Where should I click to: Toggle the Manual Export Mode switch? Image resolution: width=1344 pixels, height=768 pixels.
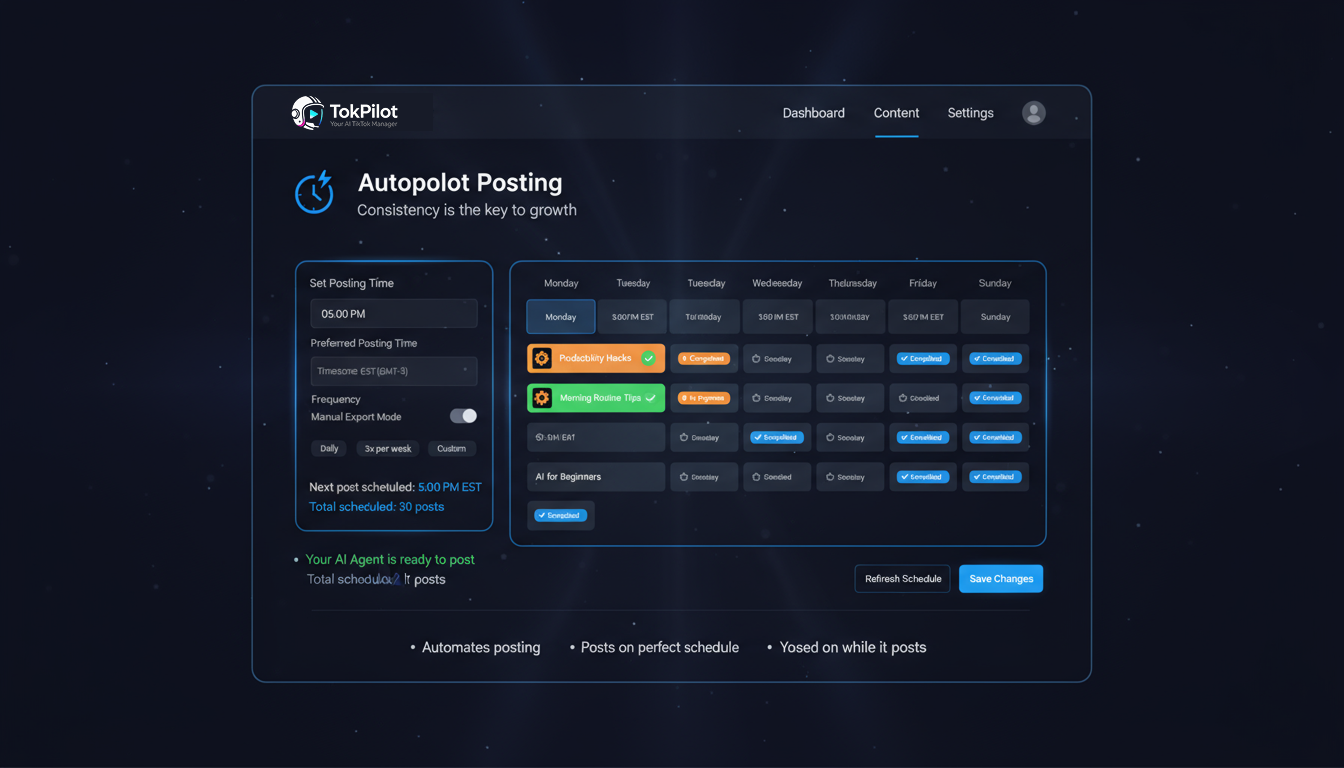pyautogui.click(x=463, y=416)
